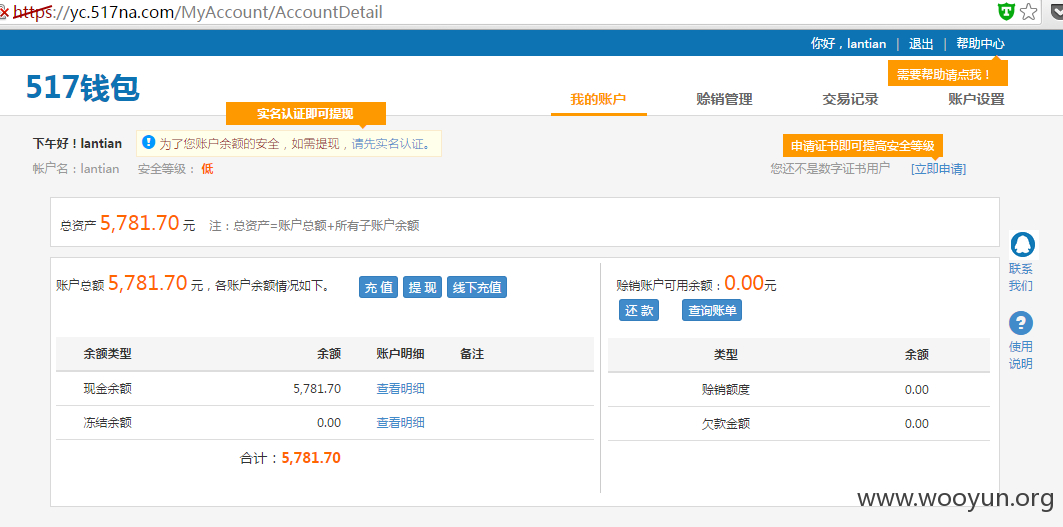The height and width of the screenshot is (527, 1063).
Task: Click the 需要帮助请点我 orange tooltip
Action: click(948, 73)
